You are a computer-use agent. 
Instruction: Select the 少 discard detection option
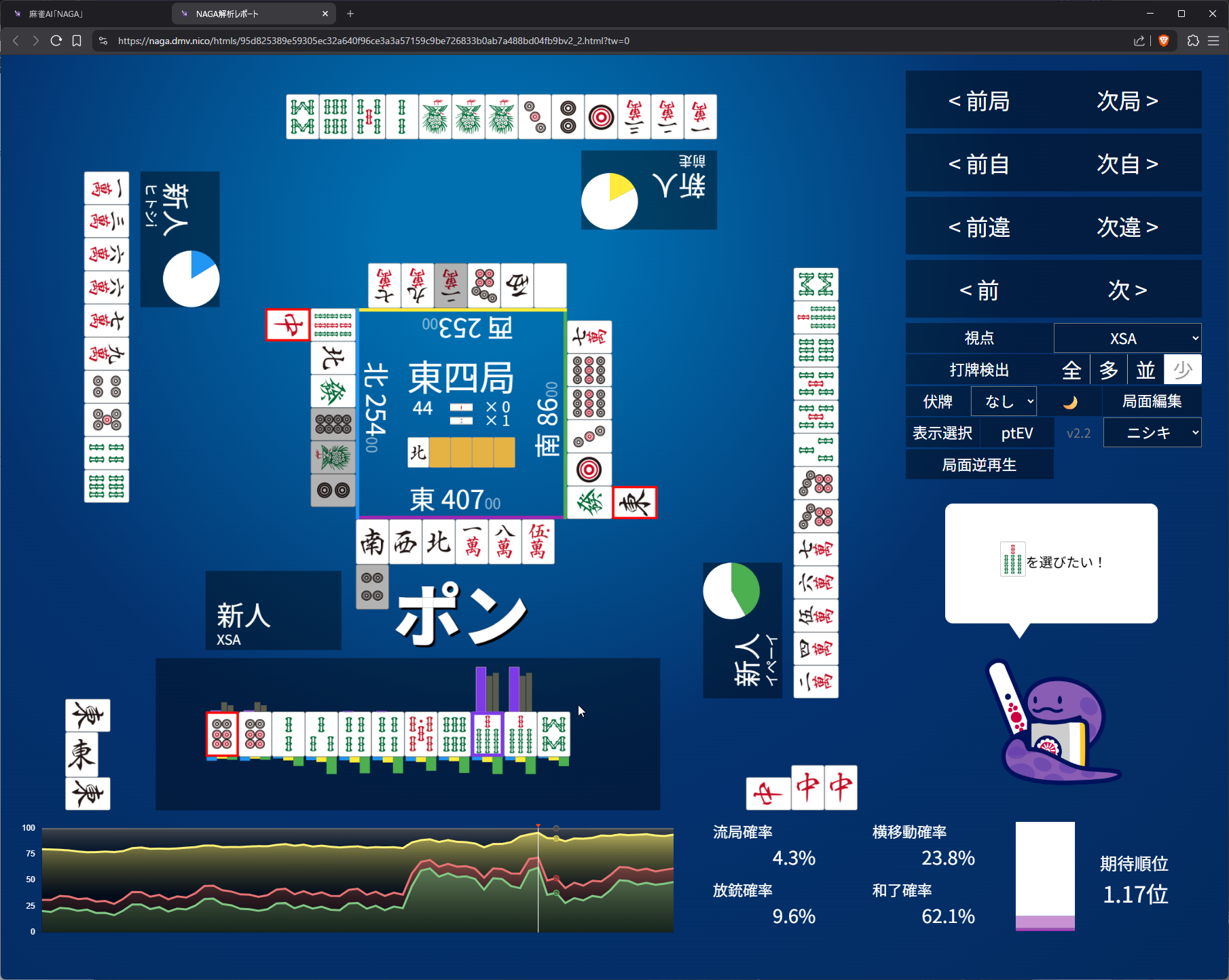1182,370
